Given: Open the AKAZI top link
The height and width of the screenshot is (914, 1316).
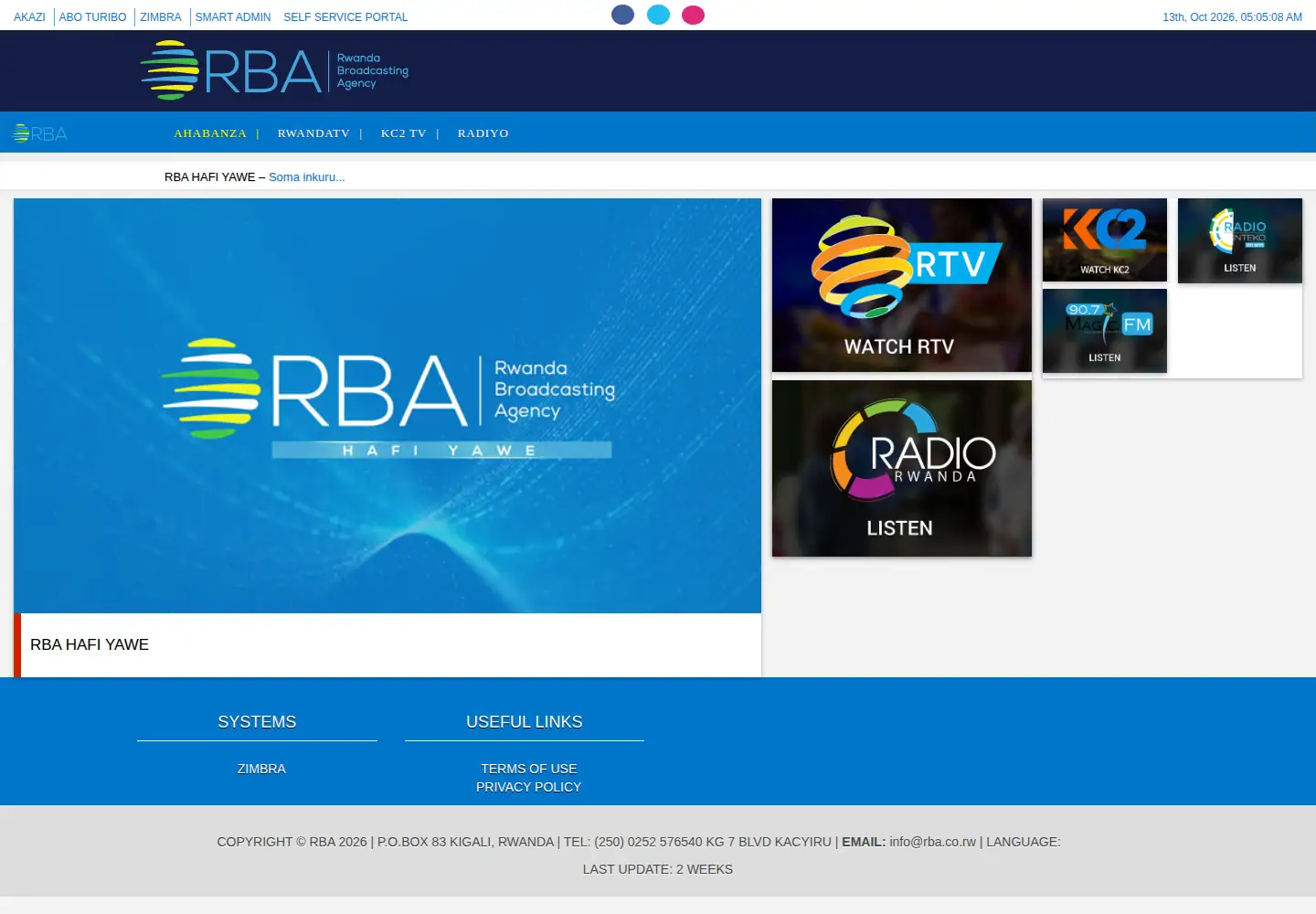Looking at the screenshot, I should pos(29,17).
